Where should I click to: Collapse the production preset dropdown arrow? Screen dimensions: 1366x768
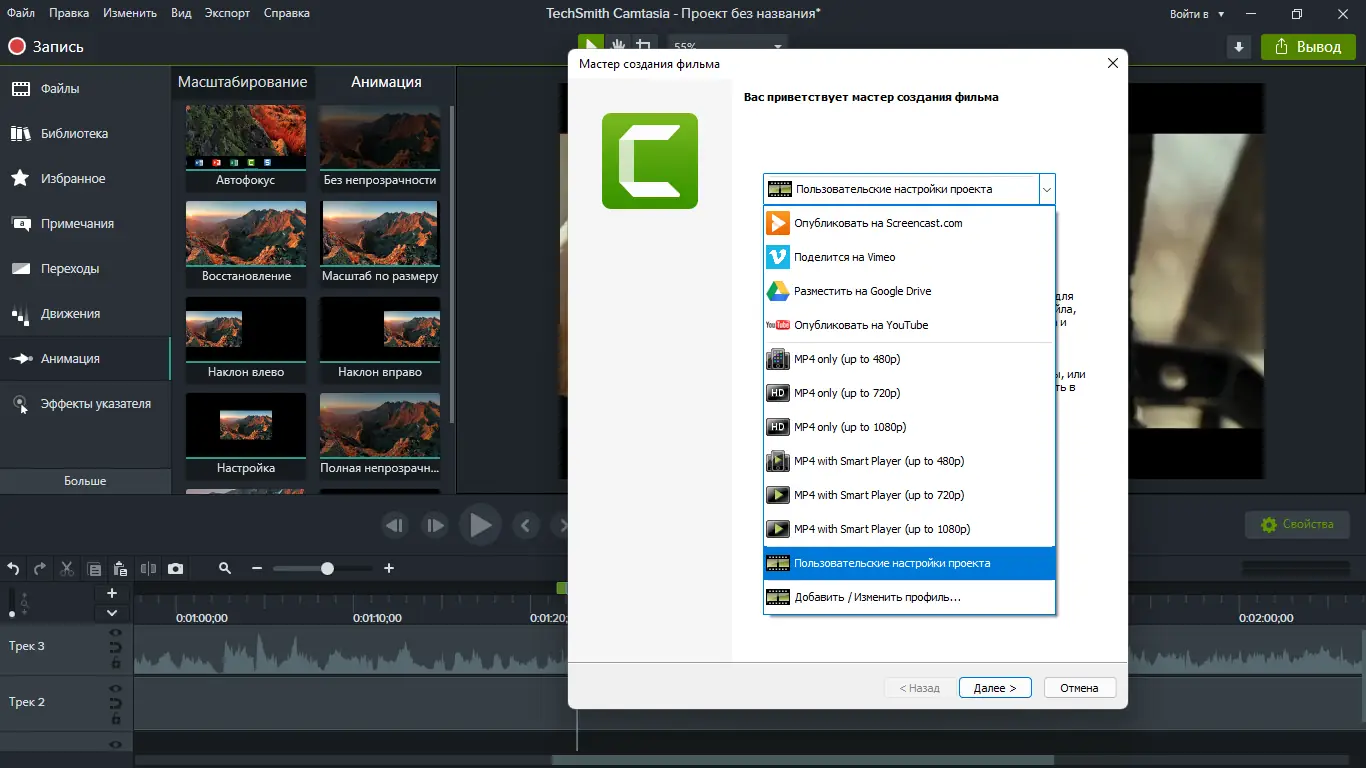click(x=1047, y=189)
